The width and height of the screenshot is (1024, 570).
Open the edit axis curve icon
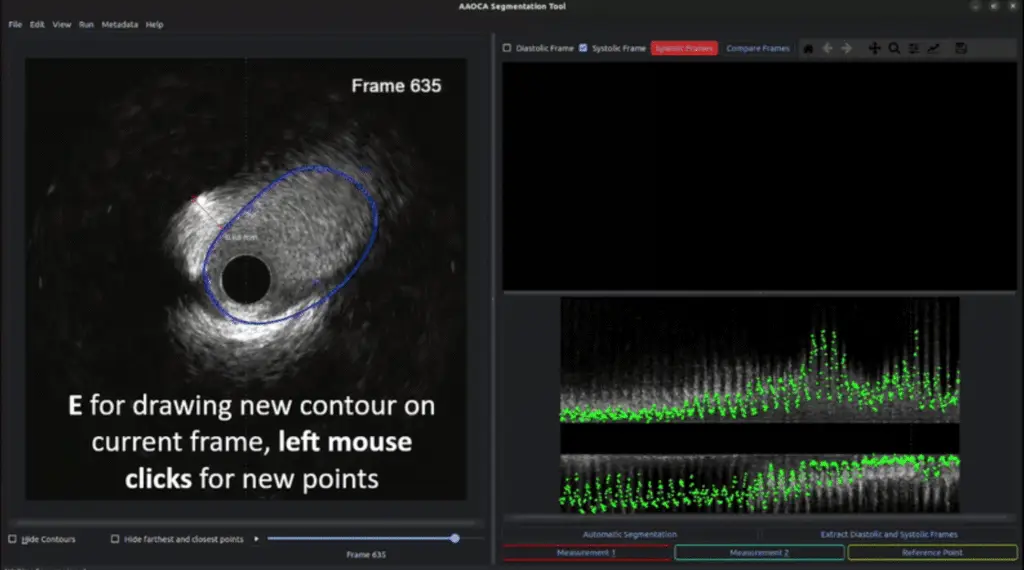934,48
